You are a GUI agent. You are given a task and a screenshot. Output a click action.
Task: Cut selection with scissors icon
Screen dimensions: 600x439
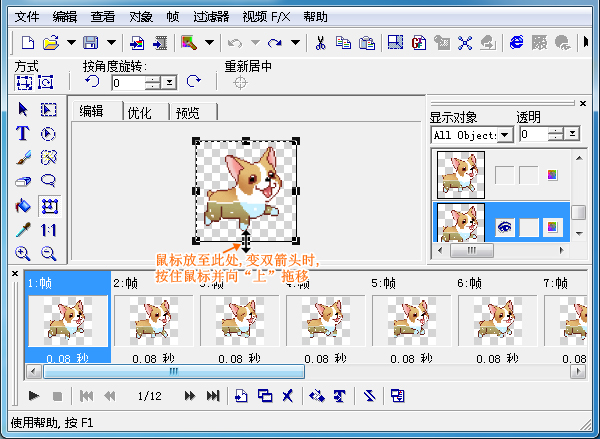[x=320, y=43]
